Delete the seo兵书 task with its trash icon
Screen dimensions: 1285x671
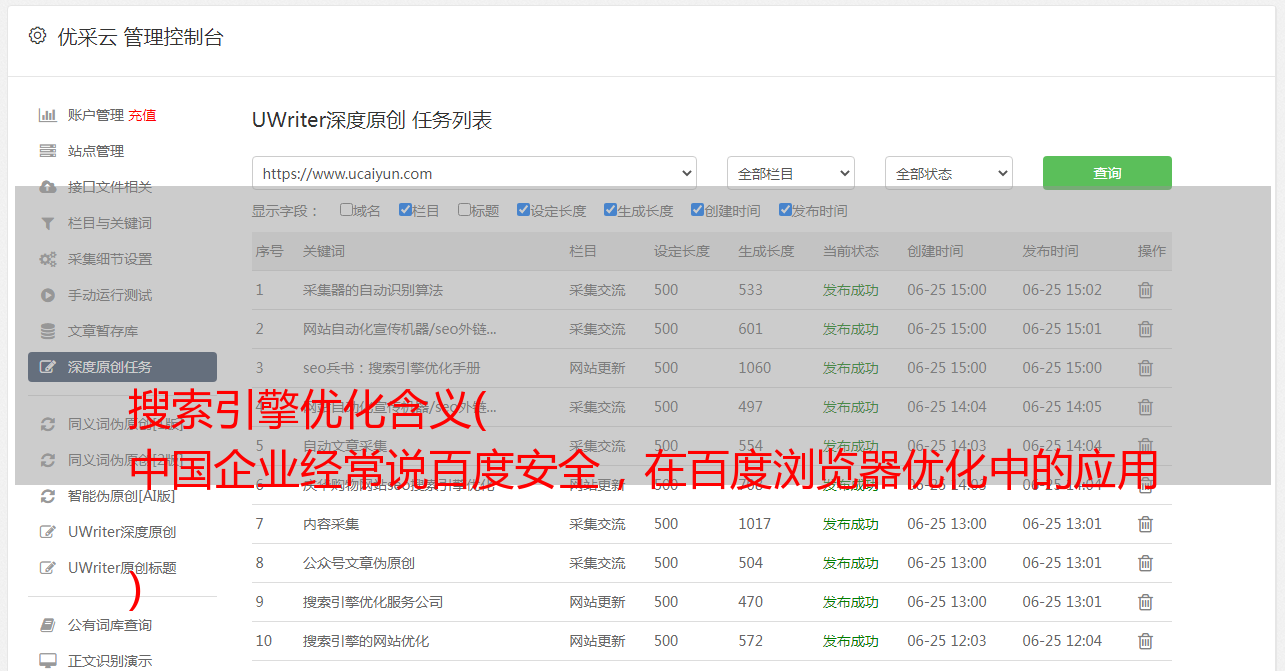[x=1146, y=368]
